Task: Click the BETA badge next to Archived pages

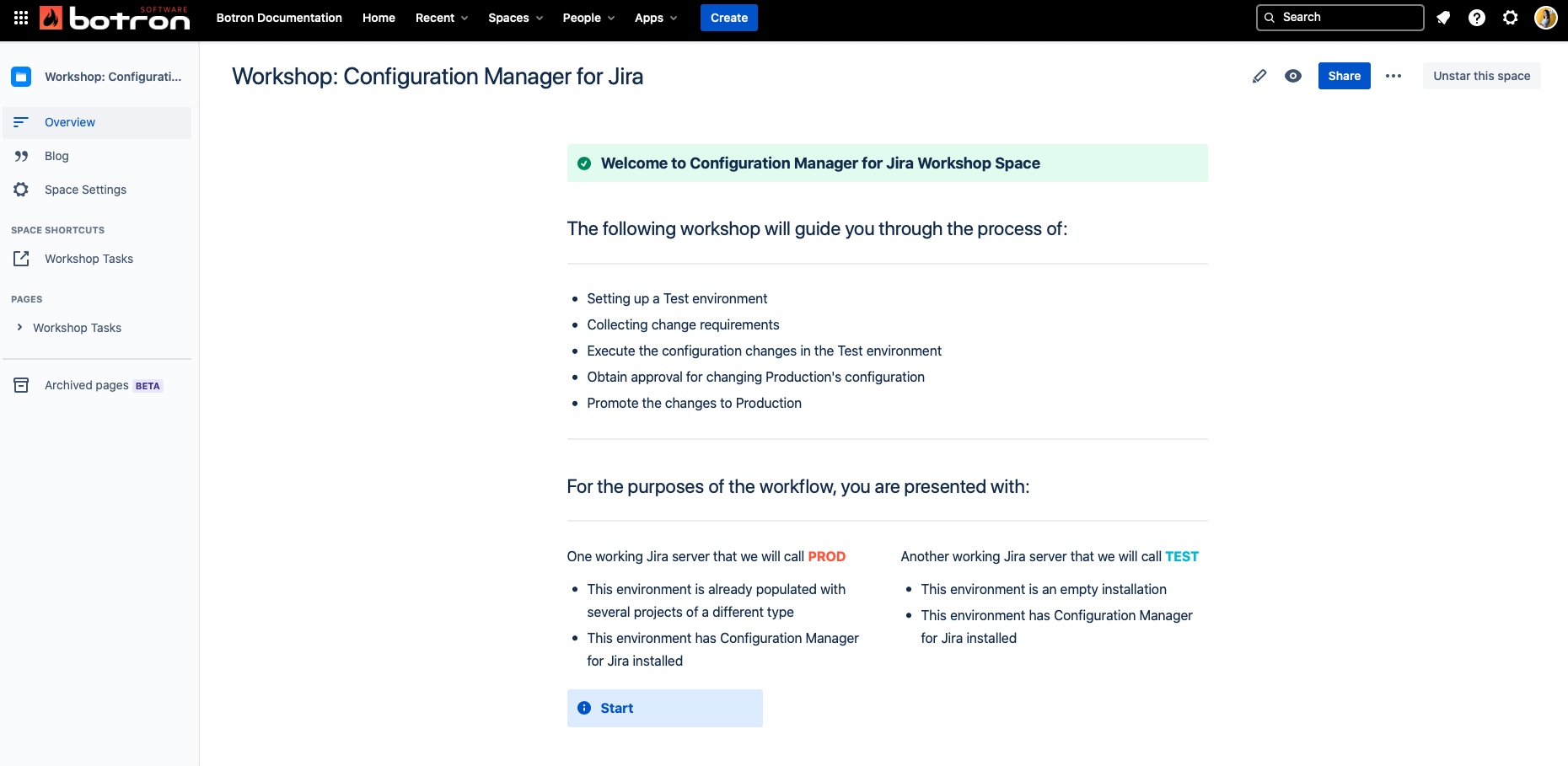Action: (148, 386)
